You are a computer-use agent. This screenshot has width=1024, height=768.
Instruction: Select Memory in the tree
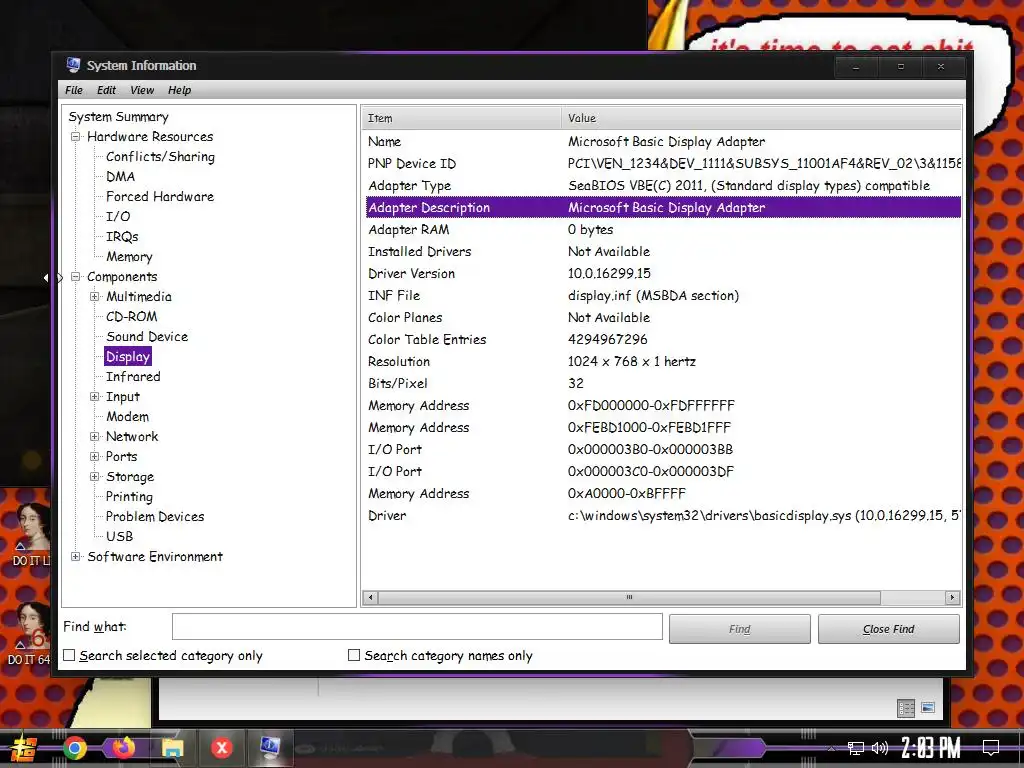click(129, 257)
